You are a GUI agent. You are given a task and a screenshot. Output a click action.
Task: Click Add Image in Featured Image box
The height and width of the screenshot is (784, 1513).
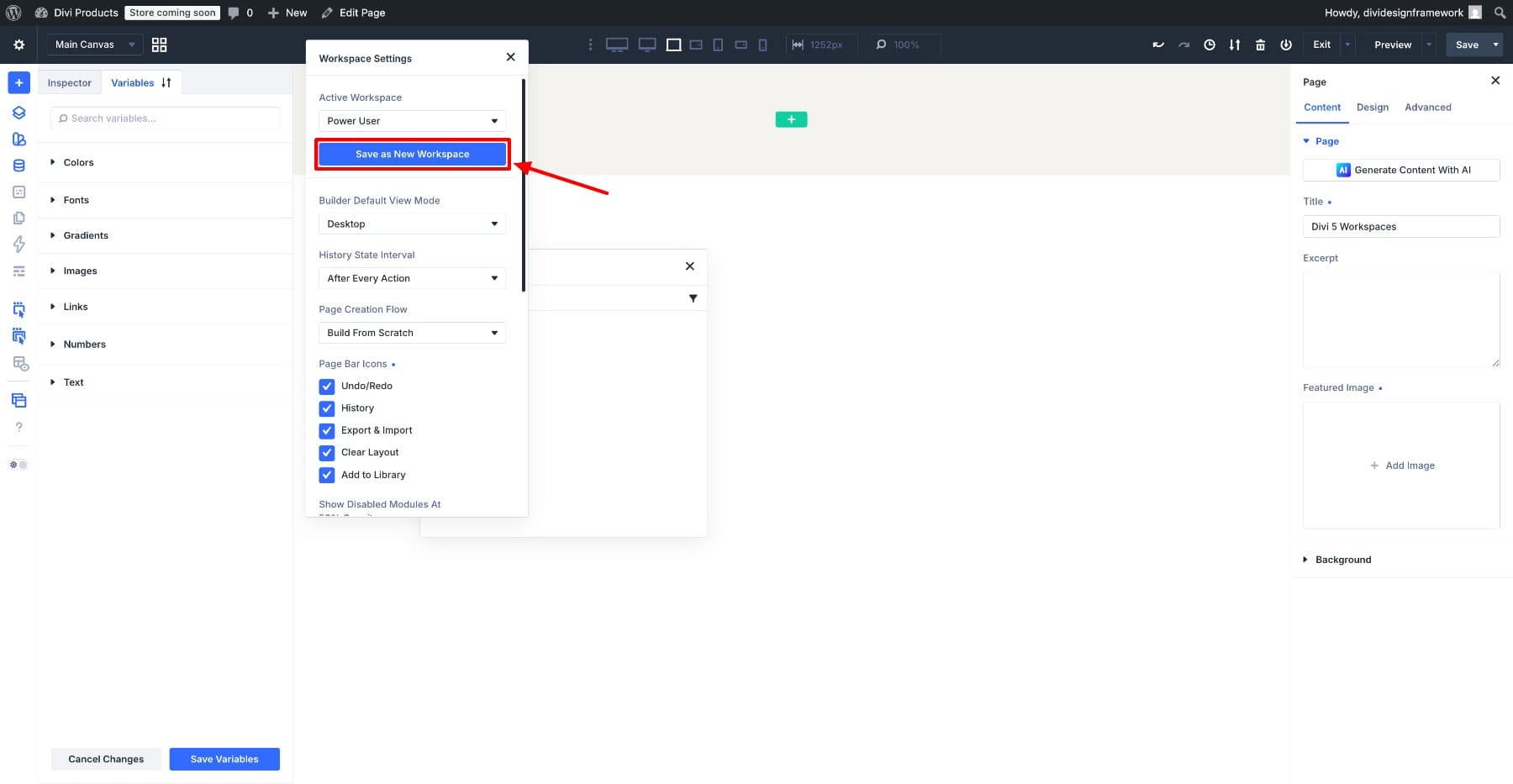(1401, 466)
